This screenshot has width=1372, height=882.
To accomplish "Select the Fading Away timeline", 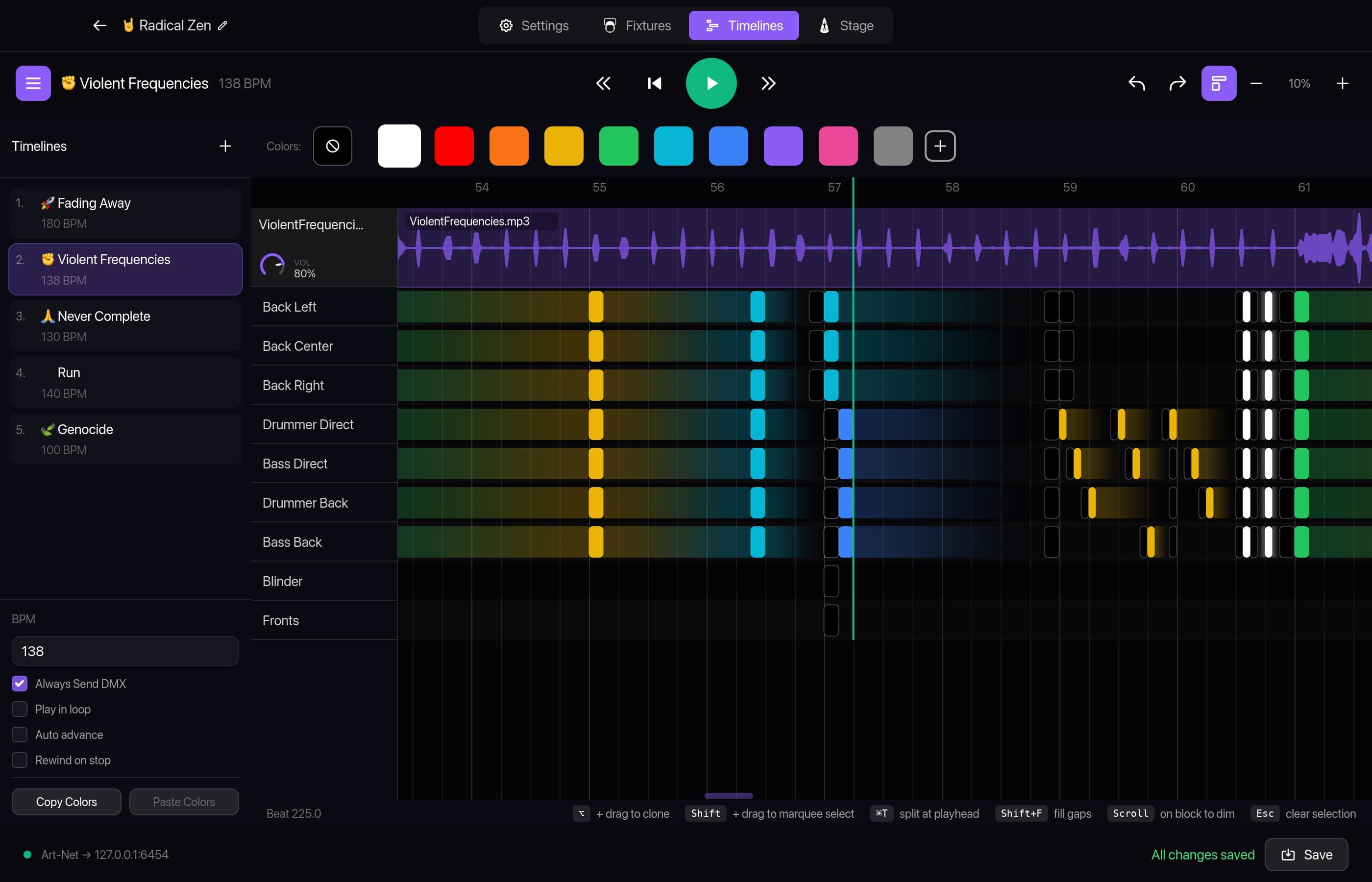I will coord(125,213).
